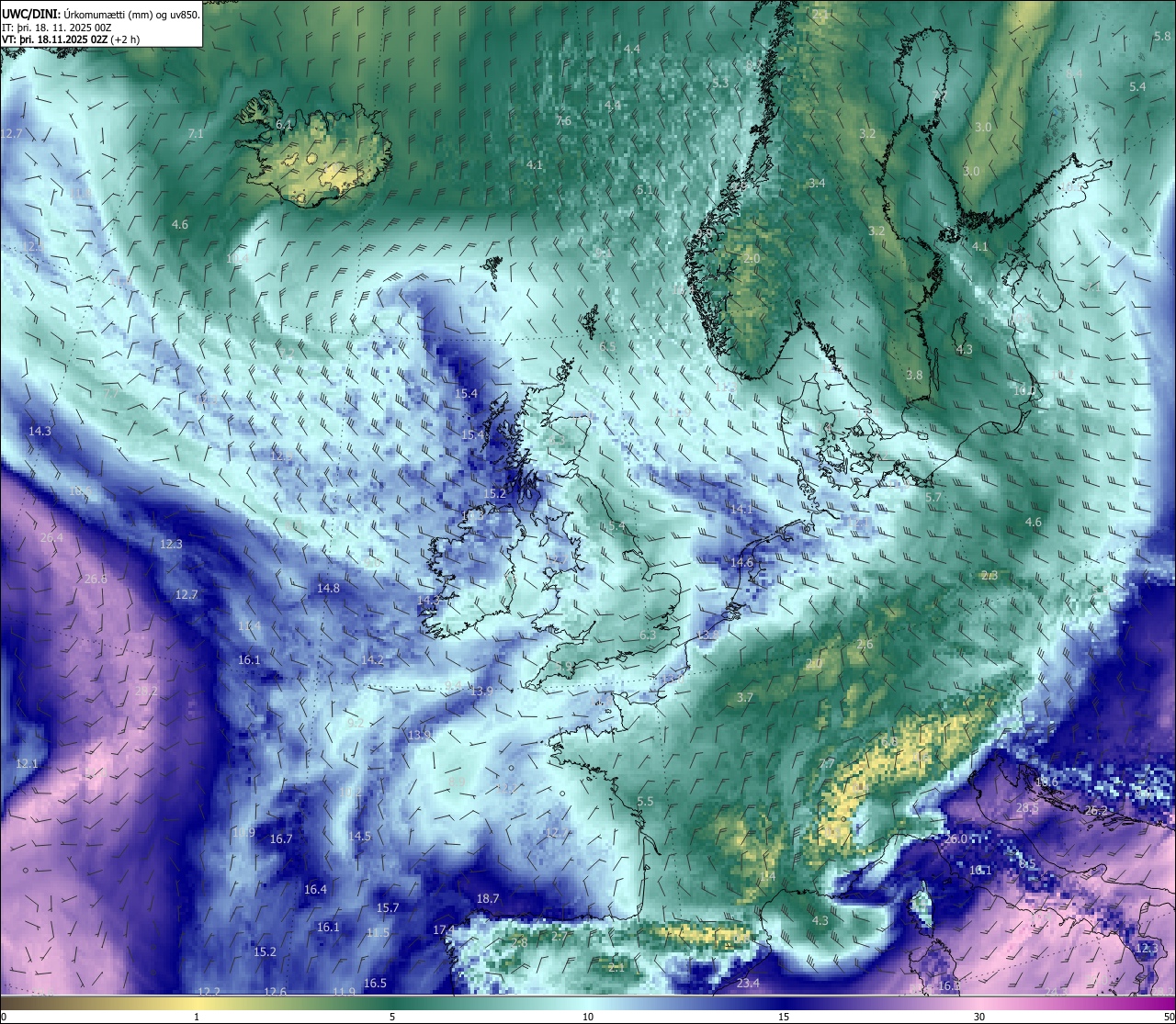Click the 18.7 value north of Spain

tap(488, 899)
